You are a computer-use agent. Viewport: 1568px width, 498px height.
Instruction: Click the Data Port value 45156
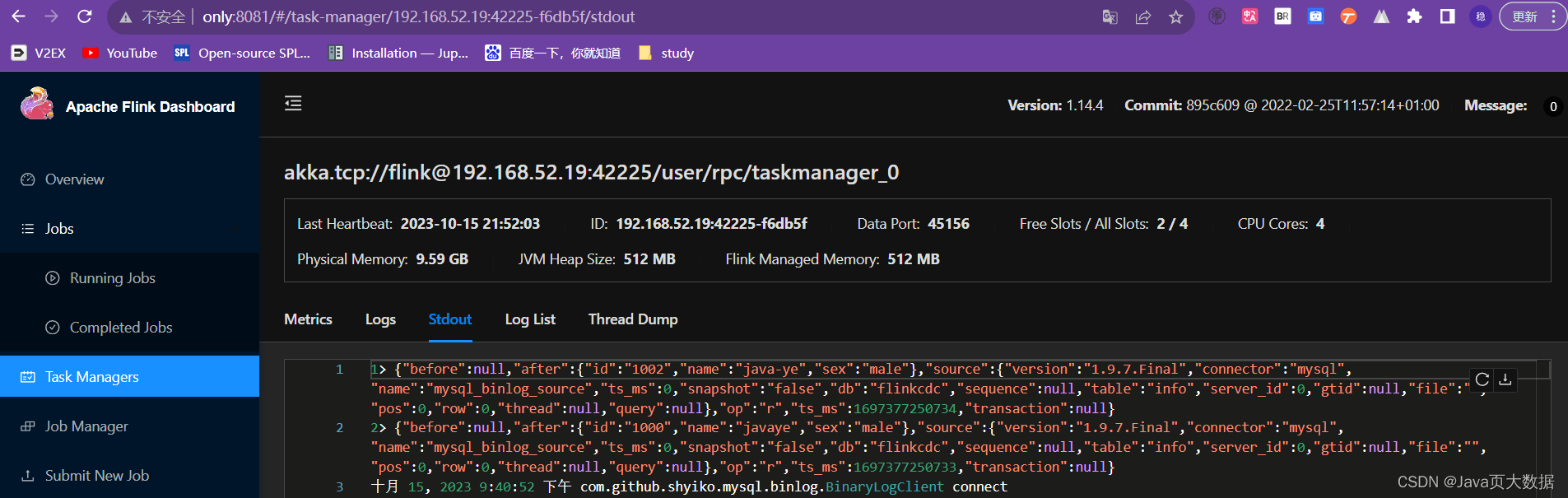[x=948, y=224]
